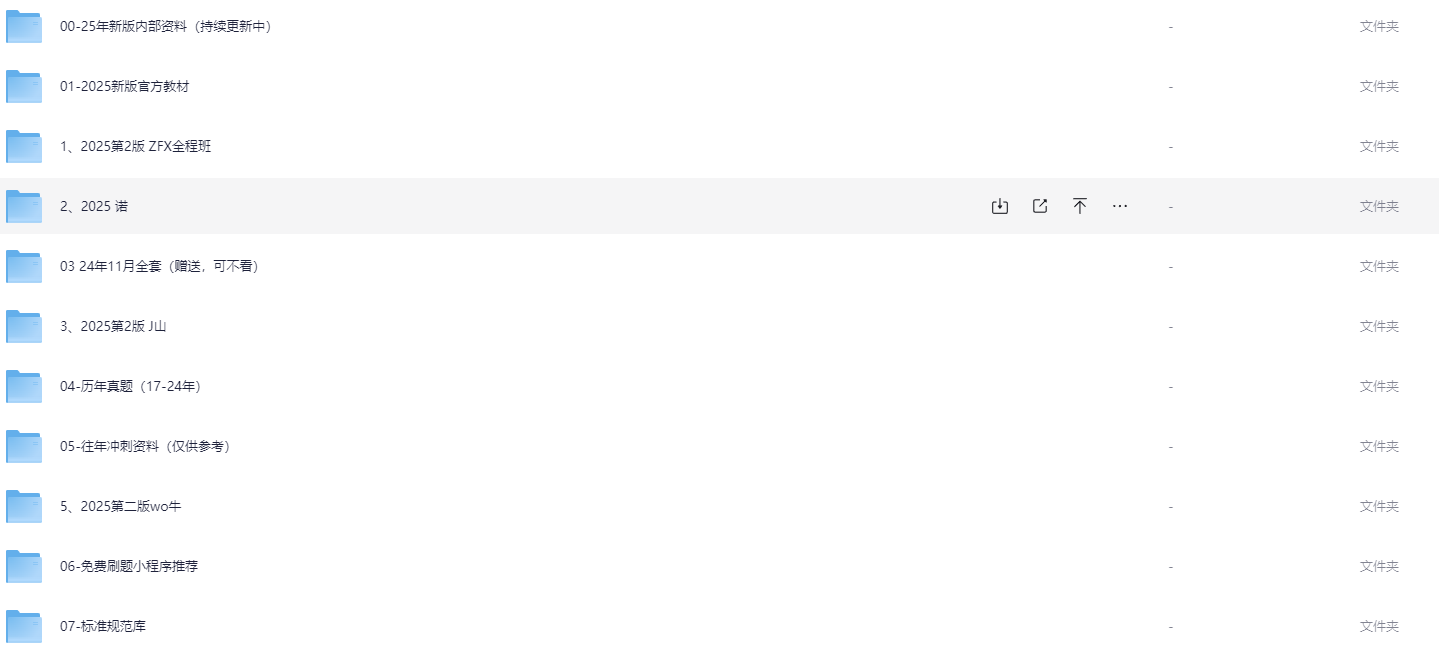The width and height of the screenshot is (1439, 655).
Task: Open more options ellipsis for hovered folder
Action: pyautogui.click(x=1120, y=206)
